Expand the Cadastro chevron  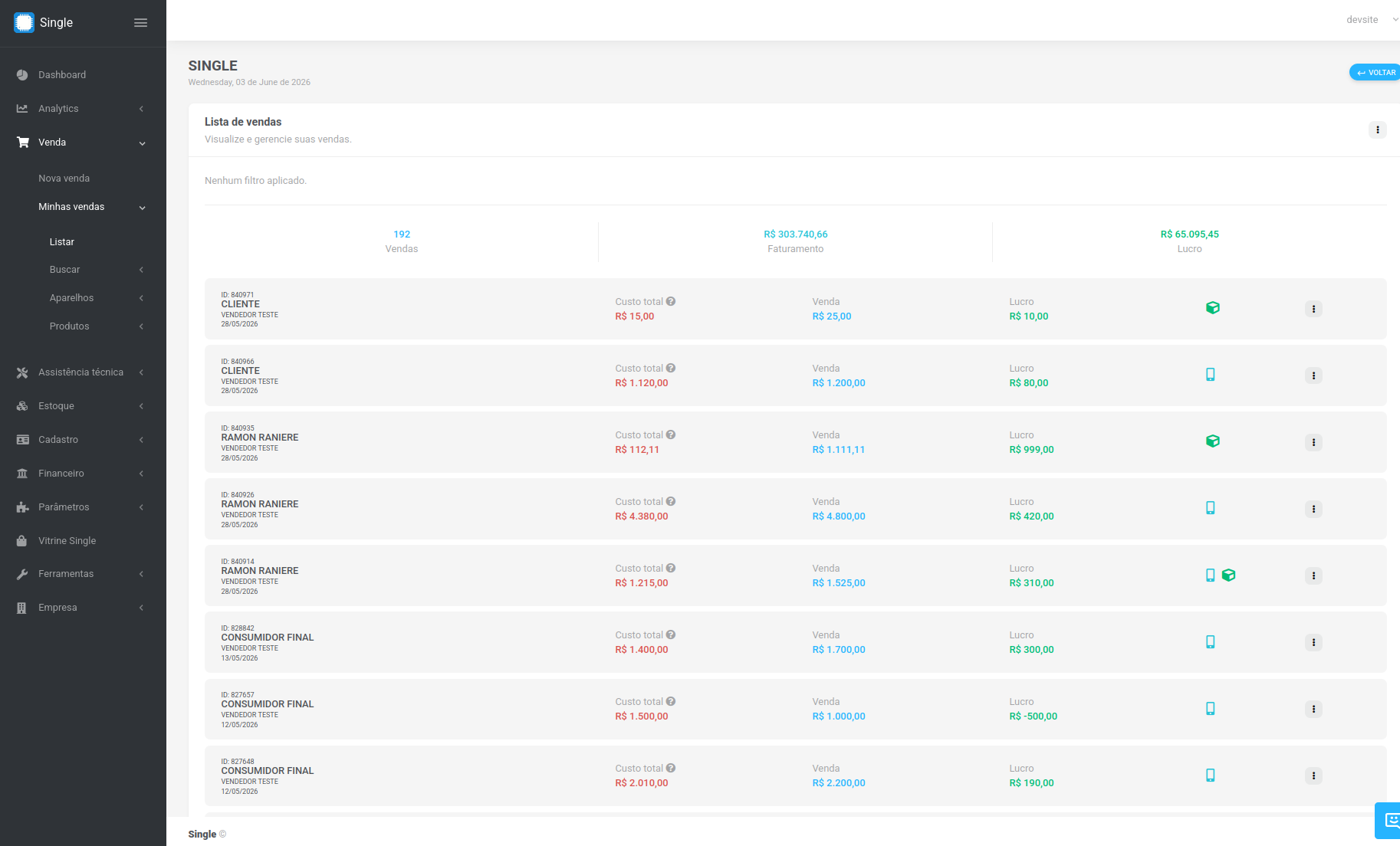click(142, 440)
